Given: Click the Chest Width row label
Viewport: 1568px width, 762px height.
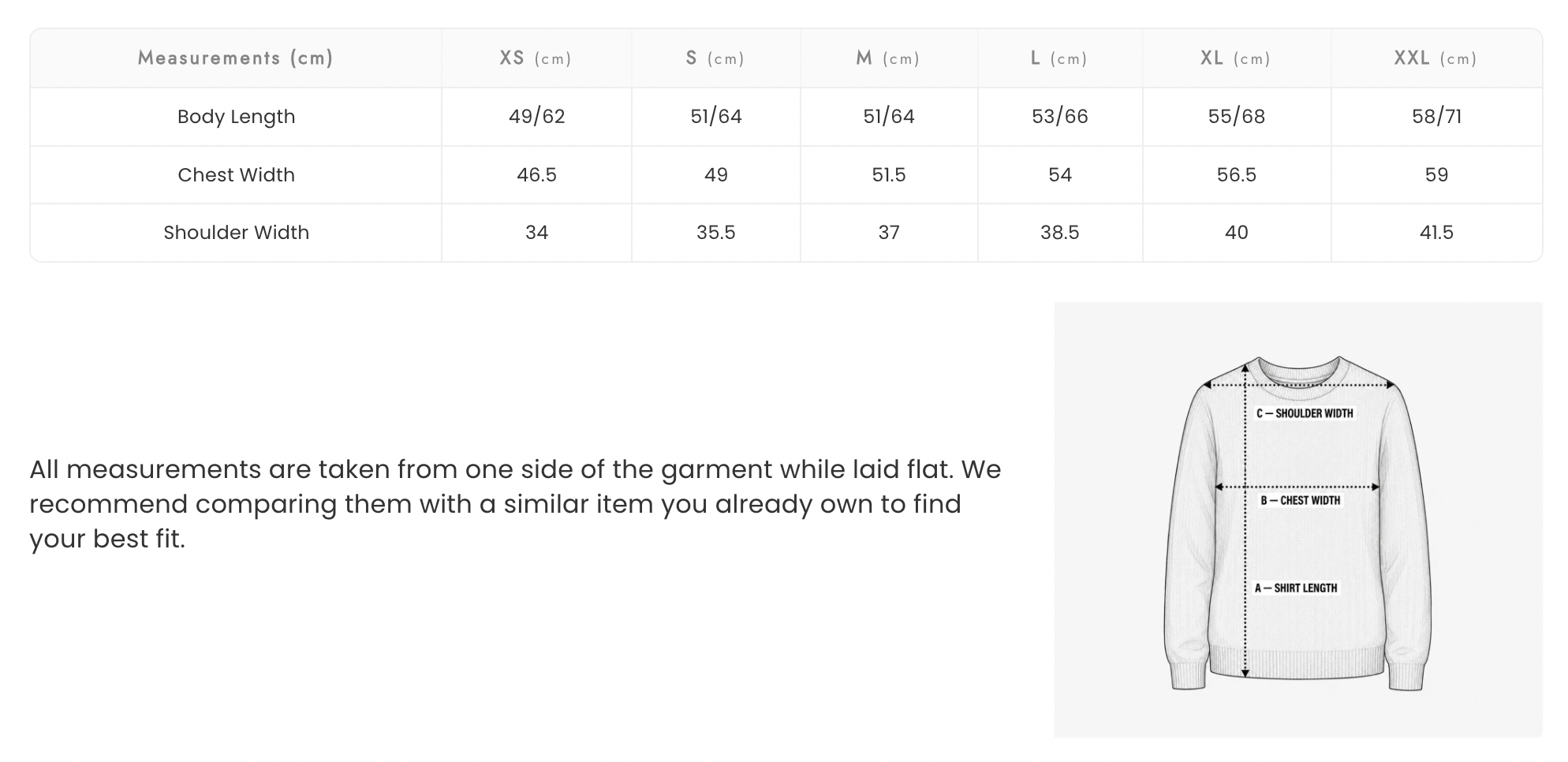Looking at the screenshot, I should pyautogui.click(x=236, y=174).
